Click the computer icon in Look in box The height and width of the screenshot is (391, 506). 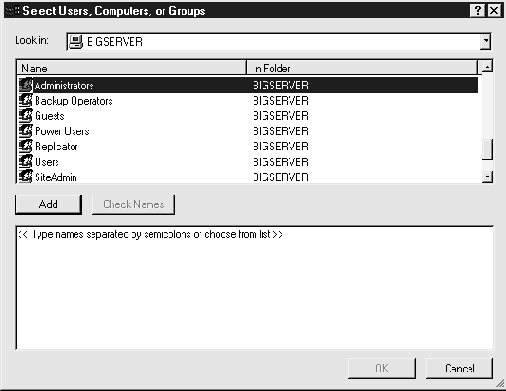click(76, 42)
